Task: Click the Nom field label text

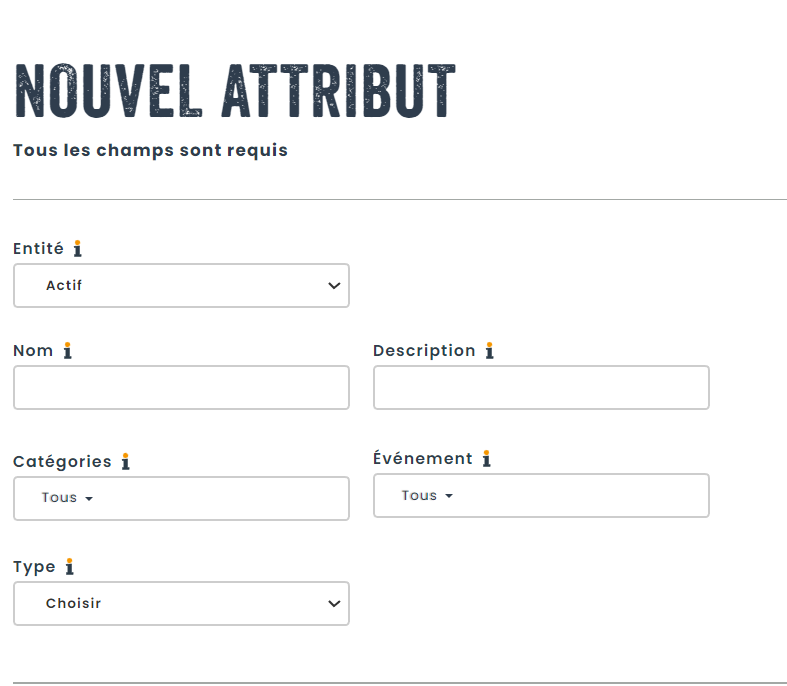Action: (x=33, y=351)
